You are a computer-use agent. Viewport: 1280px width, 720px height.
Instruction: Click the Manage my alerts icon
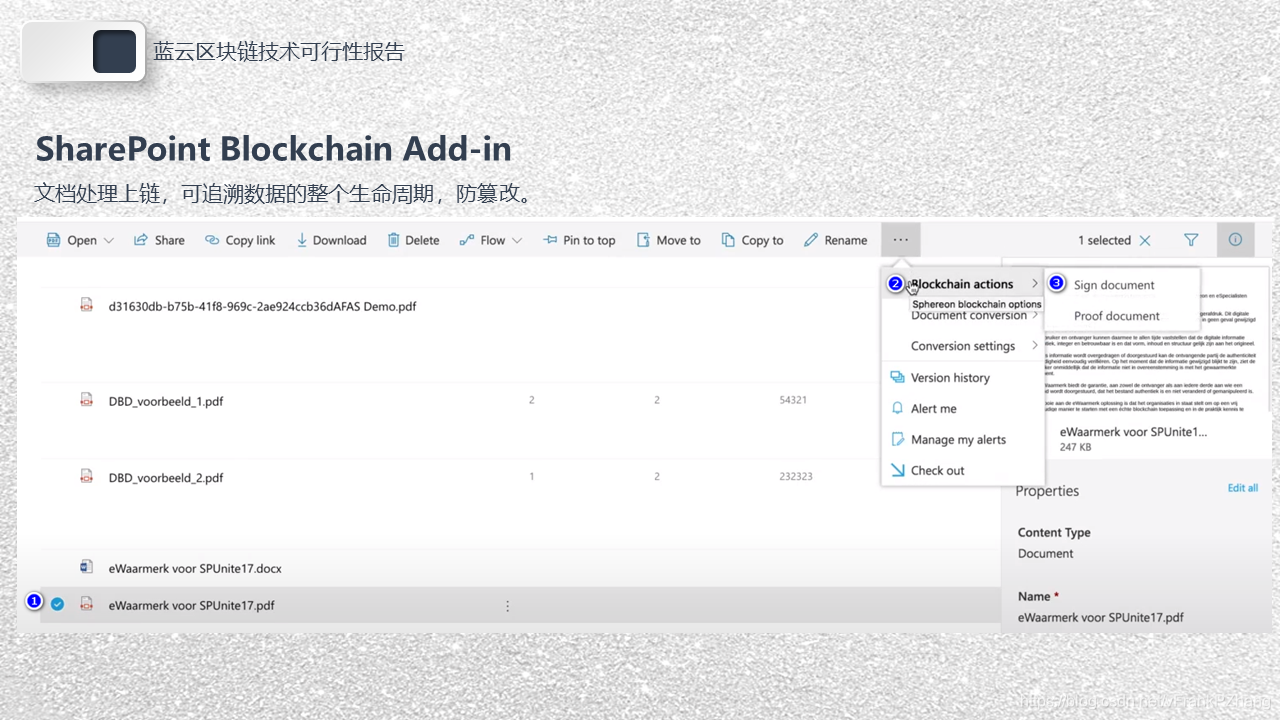897,440
